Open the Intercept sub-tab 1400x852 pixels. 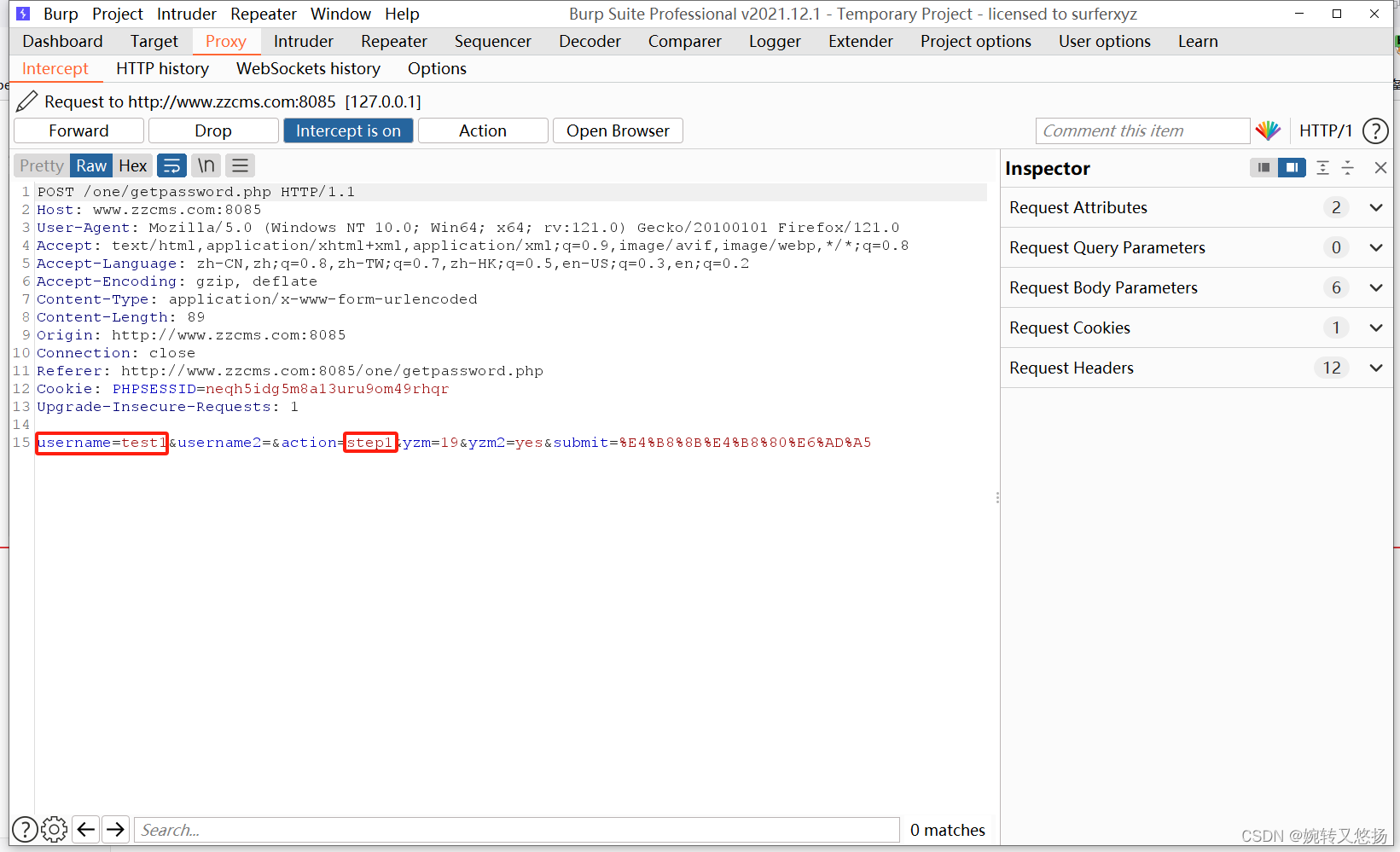pyautogui.click(x=55, y=68)
